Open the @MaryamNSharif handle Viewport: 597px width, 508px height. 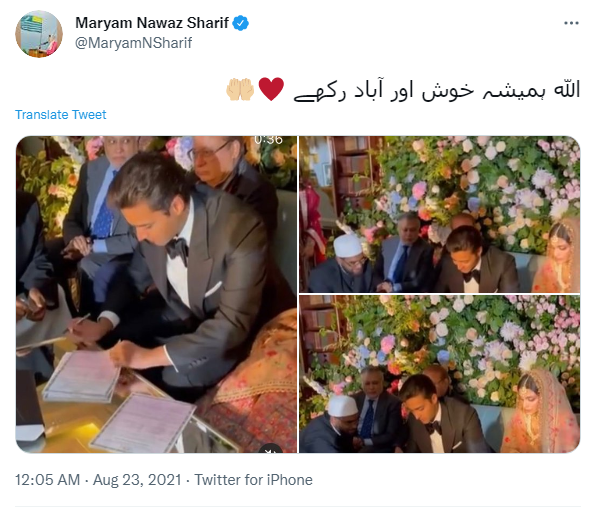pyautogui.click(x=134, y=43)
